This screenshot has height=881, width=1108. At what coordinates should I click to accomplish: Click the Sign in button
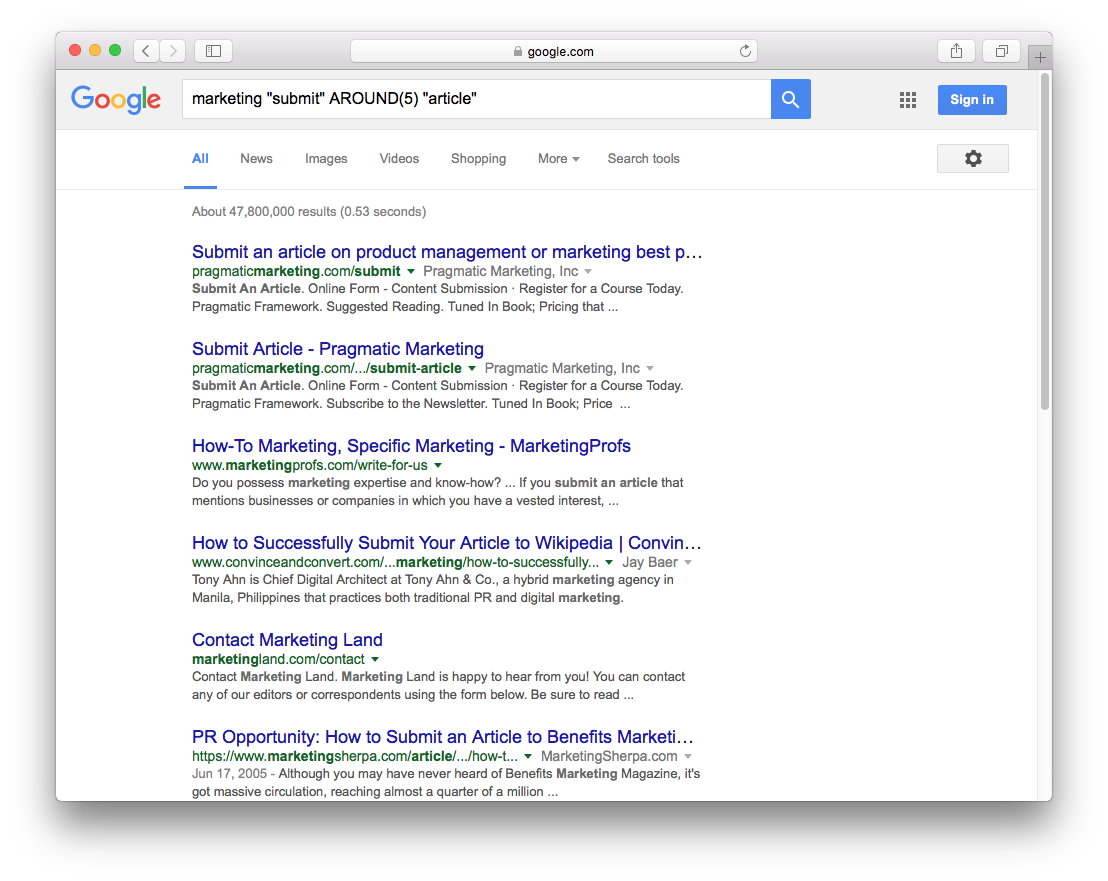(x=971, y=99)
